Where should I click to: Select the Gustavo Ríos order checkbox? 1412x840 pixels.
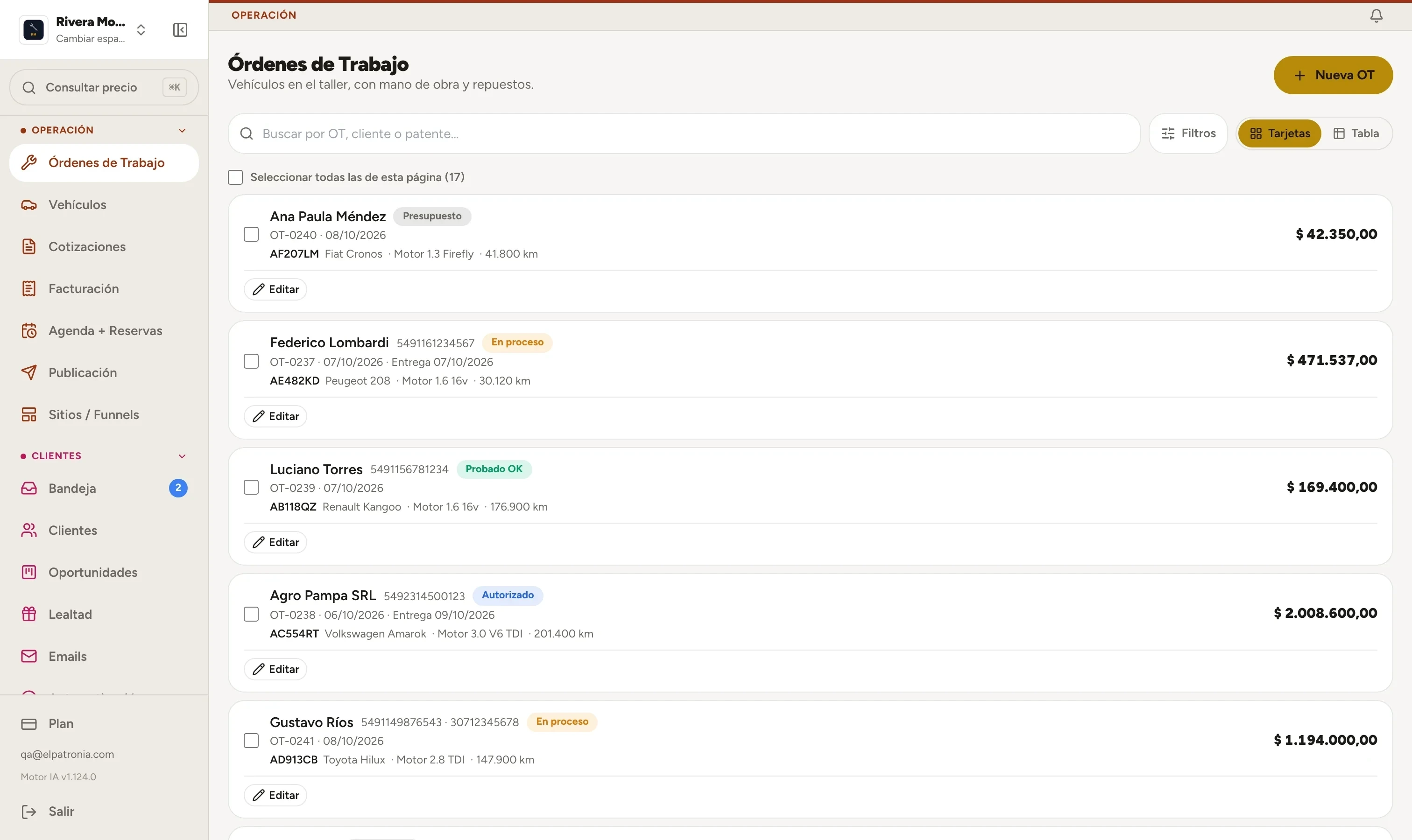click(x=251, y=741)
